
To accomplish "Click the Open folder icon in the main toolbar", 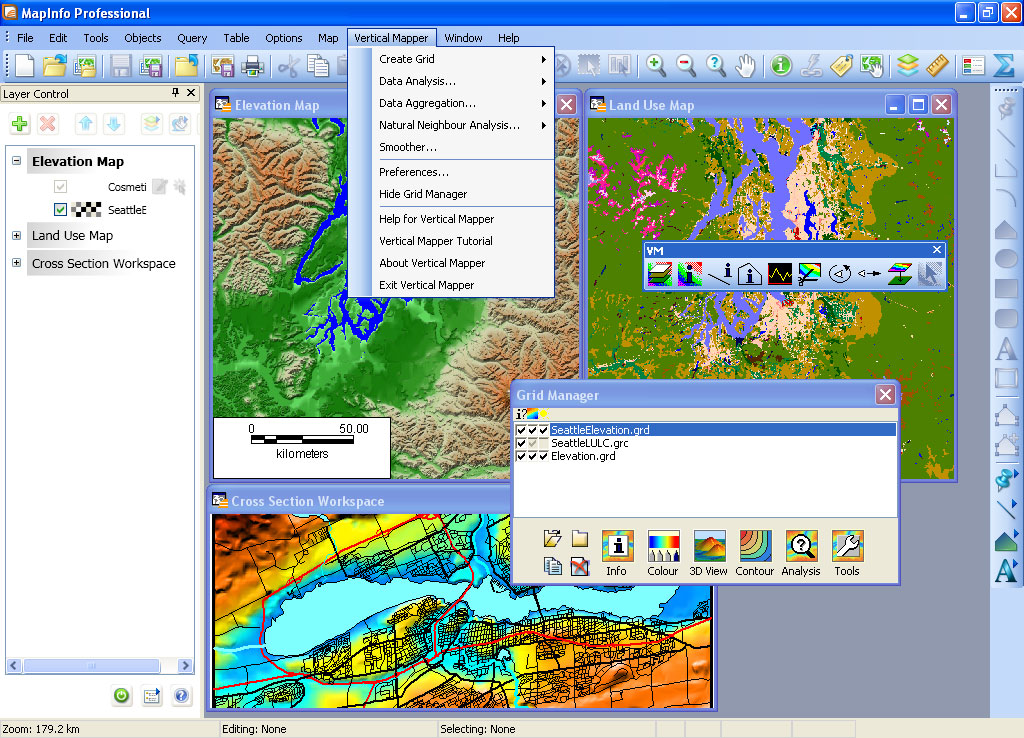I will (55, 65).
